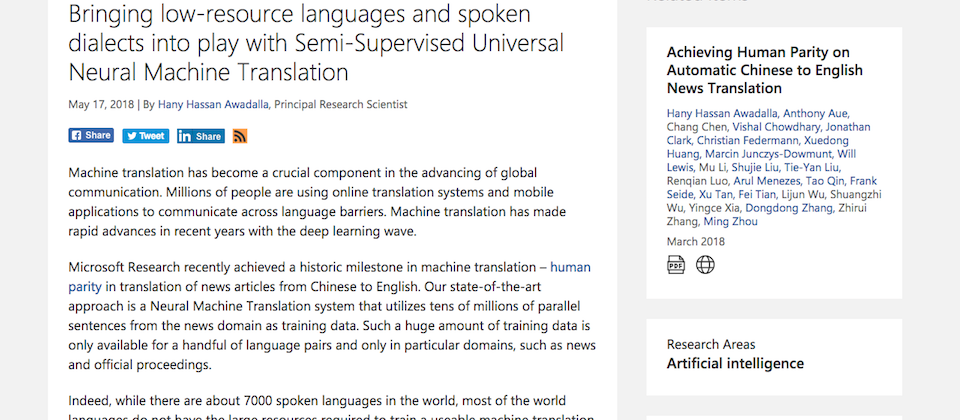Click the article headline about low-resource languages
The width and height of the screenshot is (960, 420).
(316, 43)
